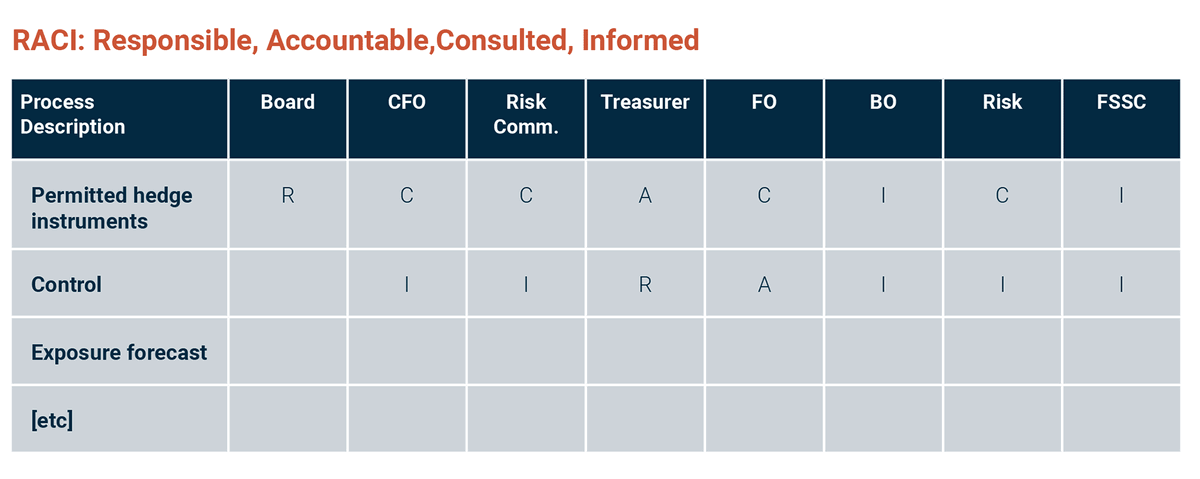Select the BO column header
This screenshot has height=479, width=1200.
pyautogui.click(x=883, y=102)
